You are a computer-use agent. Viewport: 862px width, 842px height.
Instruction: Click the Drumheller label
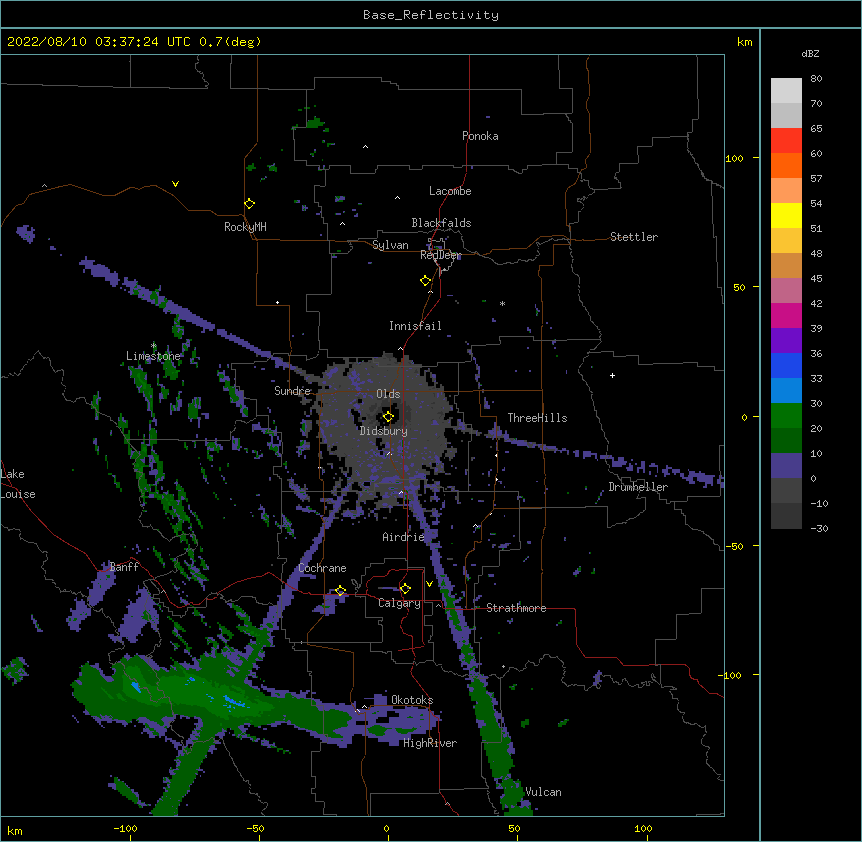tap(638, 487)
